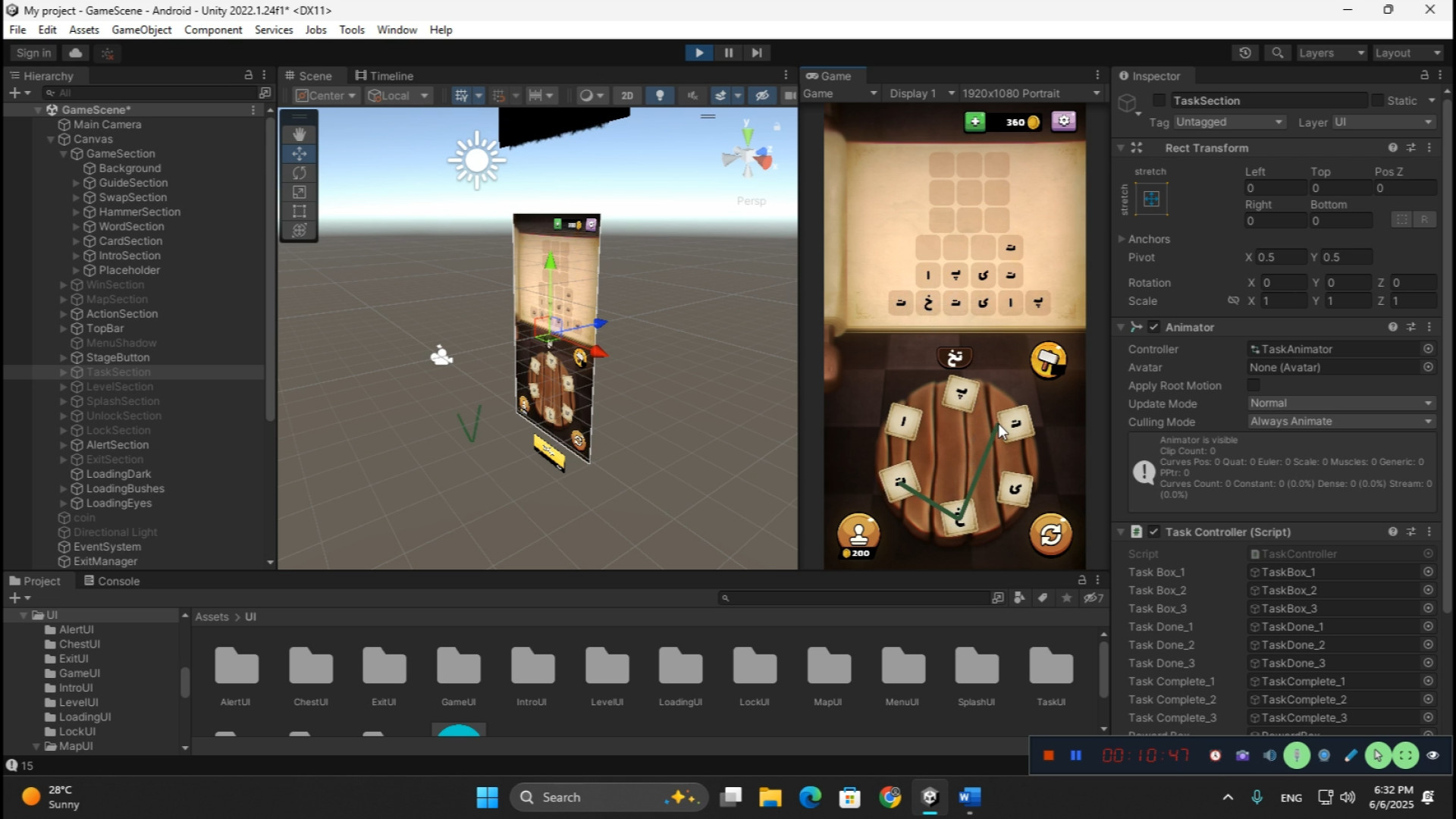Toggle scene lighting bulb icon
The width and height of the screenshot is (1456, 819).
pyautogui.click(x=660, y=96)
